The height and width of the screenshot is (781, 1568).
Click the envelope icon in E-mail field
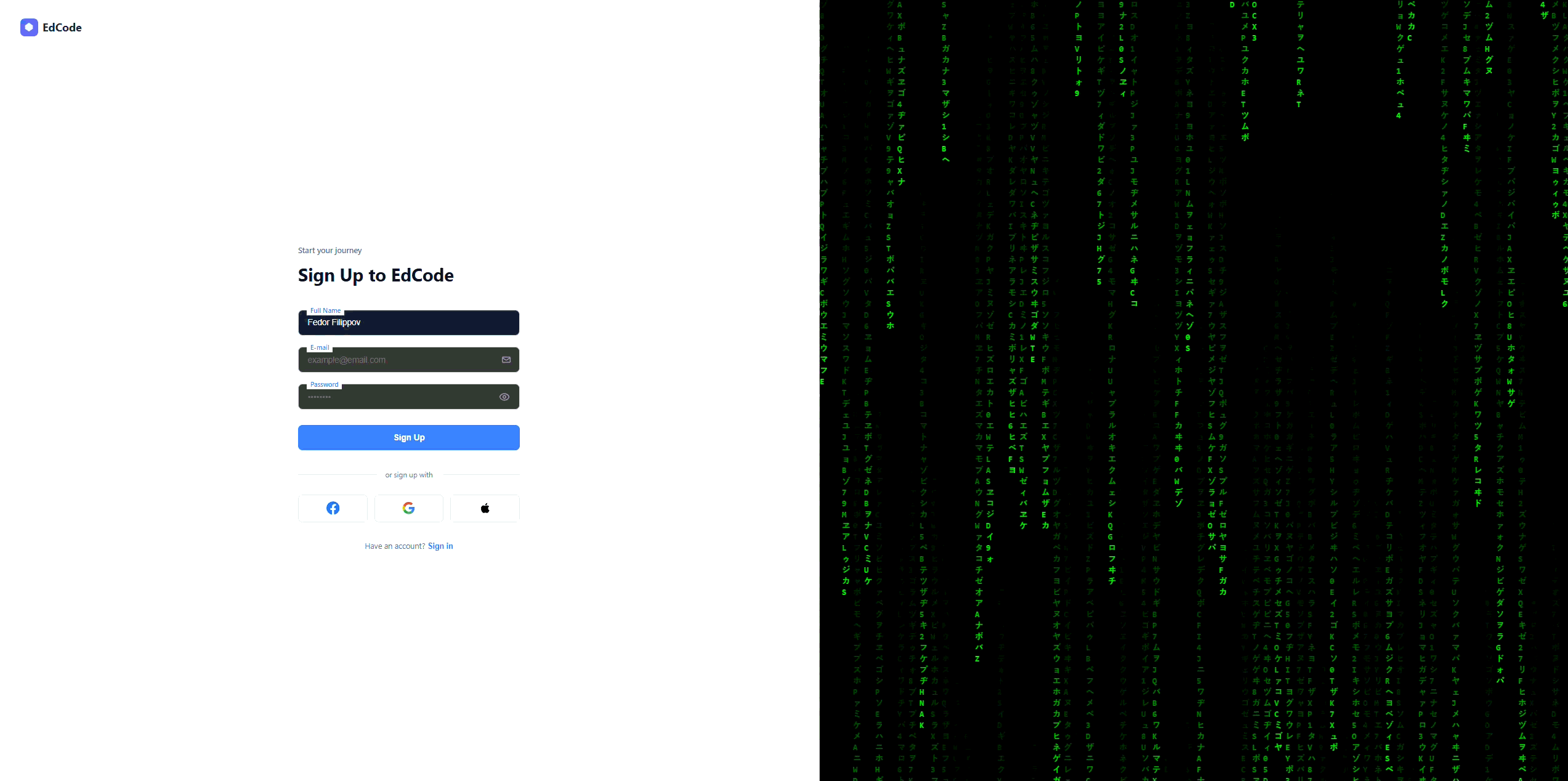pyautogui.click(x=506, y=360)
